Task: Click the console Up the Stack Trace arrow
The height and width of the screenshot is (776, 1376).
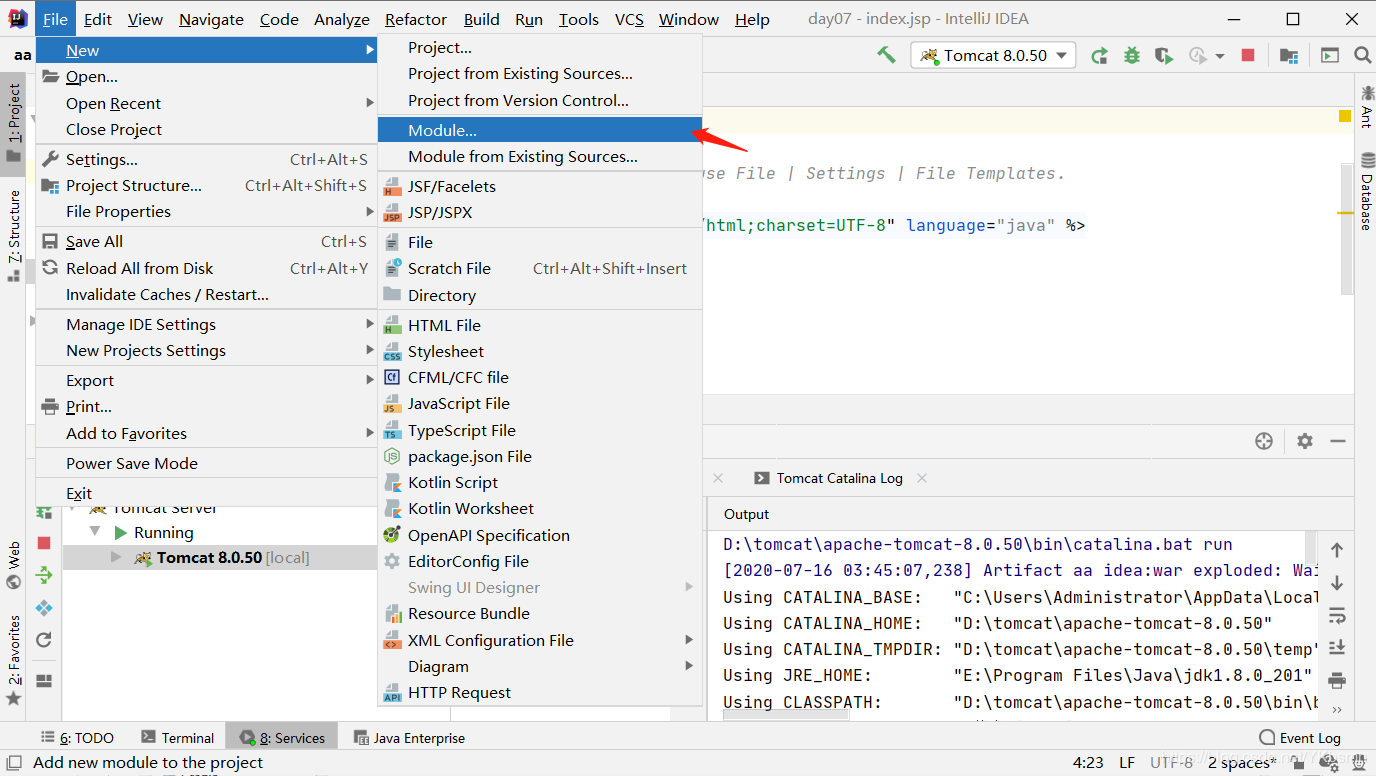Action: coord(1337,551)
